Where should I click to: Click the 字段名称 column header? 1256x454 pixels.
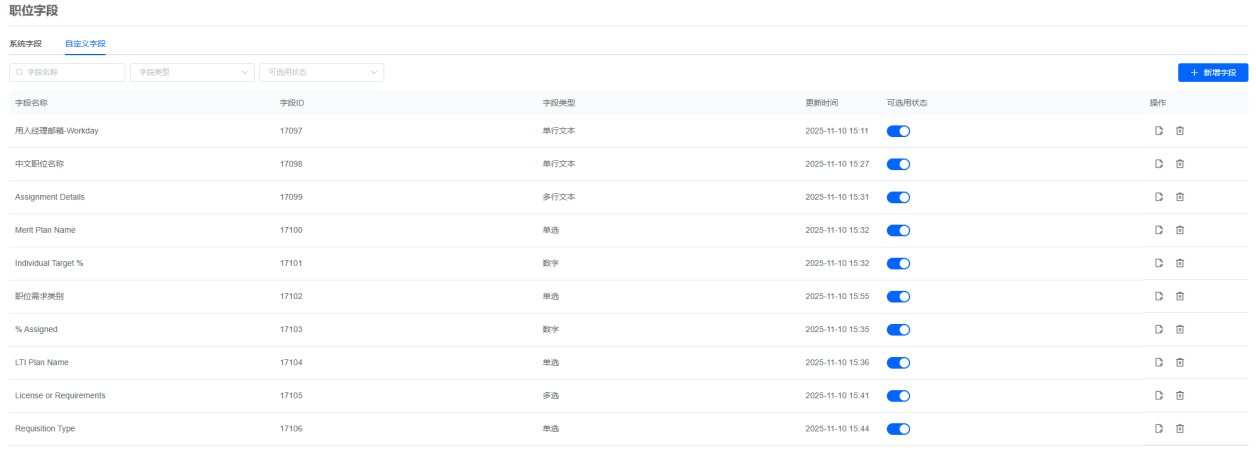(x=32, y=103)
